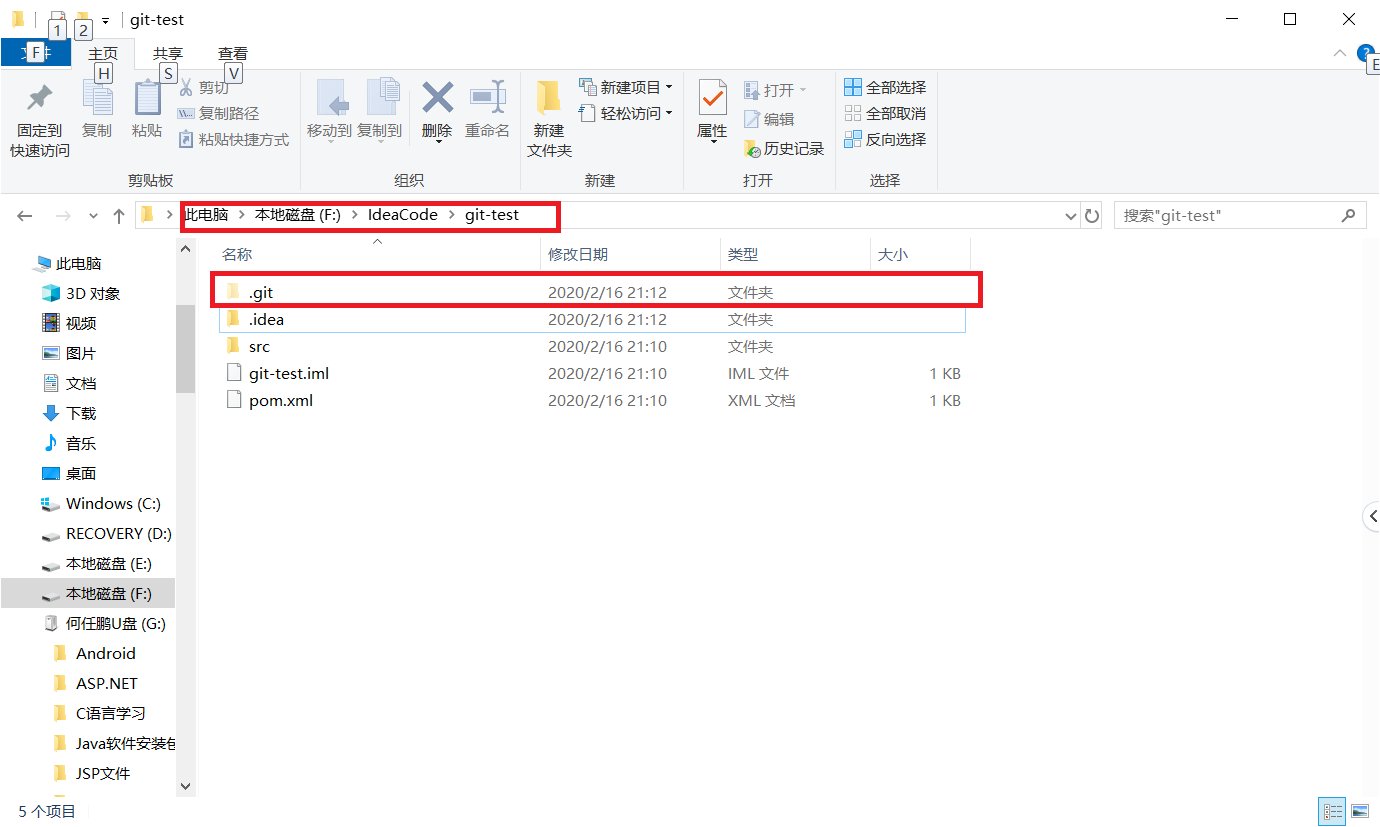Select the src folder
The width and height of the screenshot is (1380, 827).
click(x=592, y=347)
